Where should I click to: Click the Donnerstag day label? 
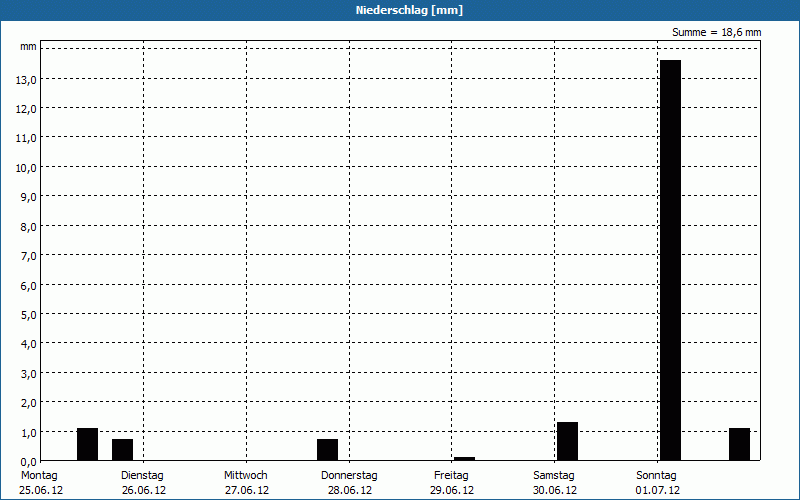(x=349, y=475)
